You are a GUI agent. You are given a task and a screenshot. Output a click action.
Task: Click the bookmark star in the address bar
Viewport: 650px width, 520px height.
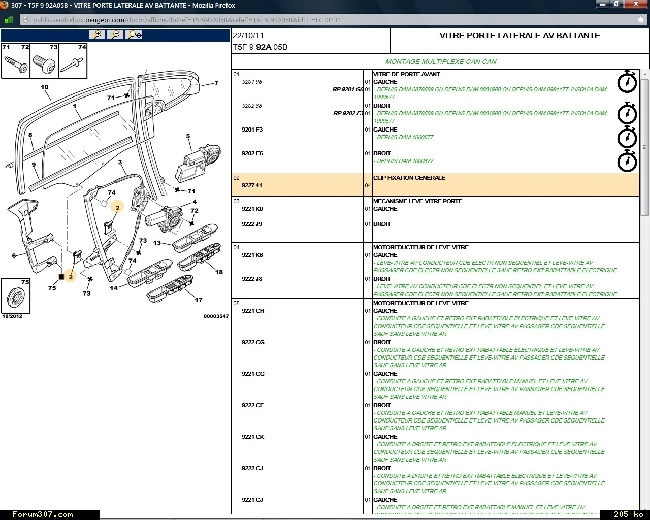point(641,19)
